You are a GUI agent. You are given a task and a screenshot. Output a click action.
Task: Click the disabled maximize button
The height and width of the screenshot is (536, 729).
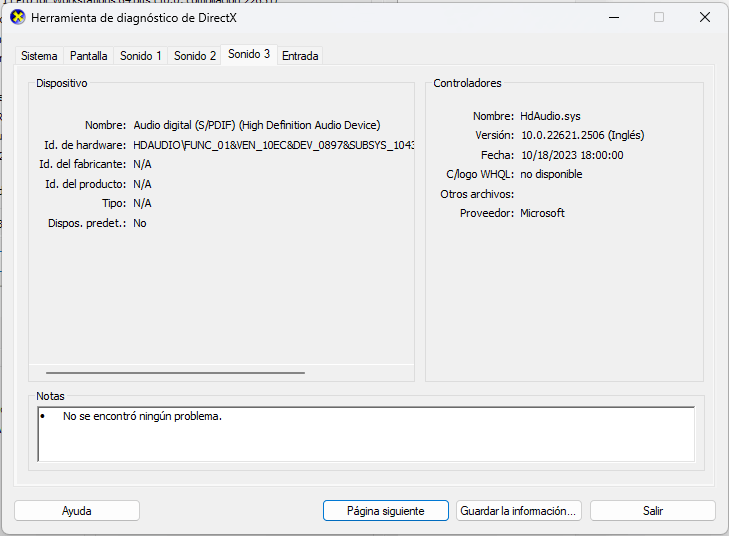(x=659, y=18)
